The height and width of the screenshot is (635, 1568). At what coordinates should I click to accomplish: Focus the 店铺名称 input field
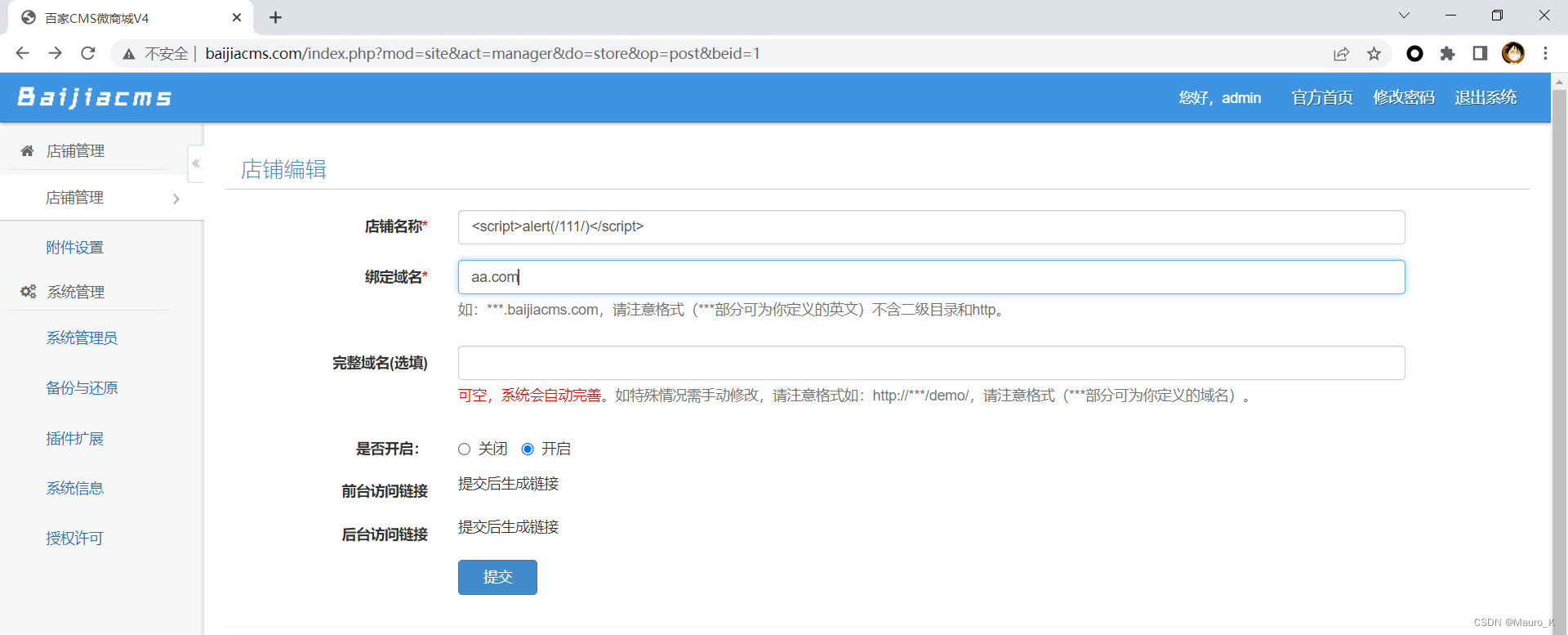931,227
